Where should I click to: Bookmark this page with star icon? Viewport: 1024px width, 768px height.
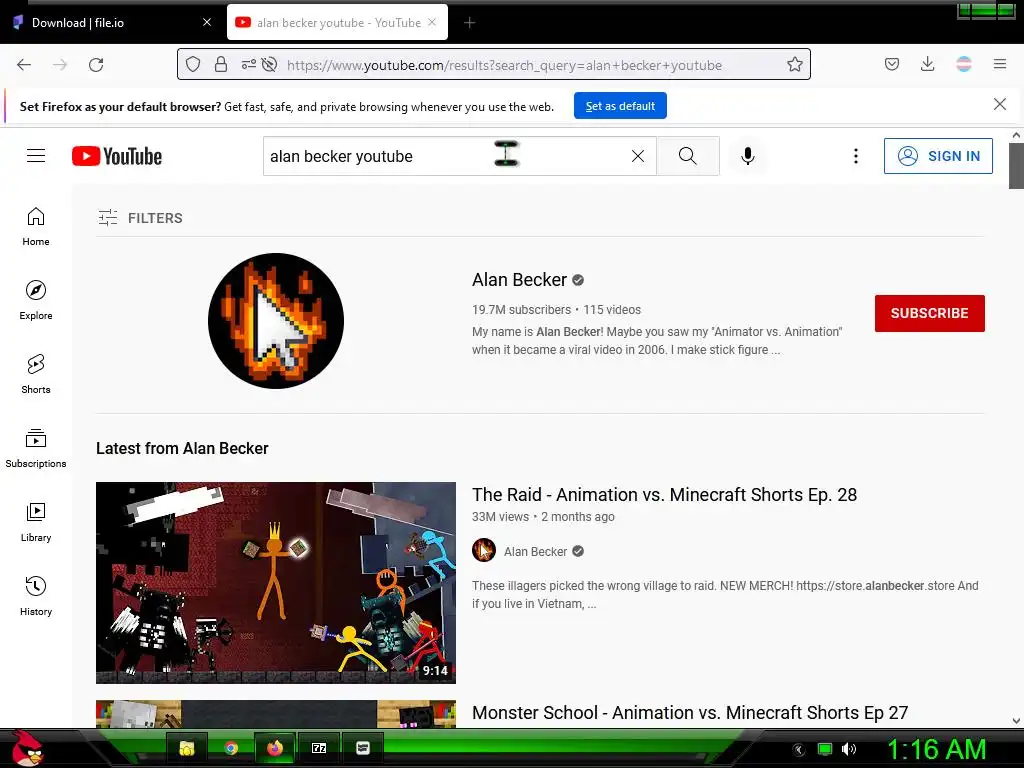point(795,64)
